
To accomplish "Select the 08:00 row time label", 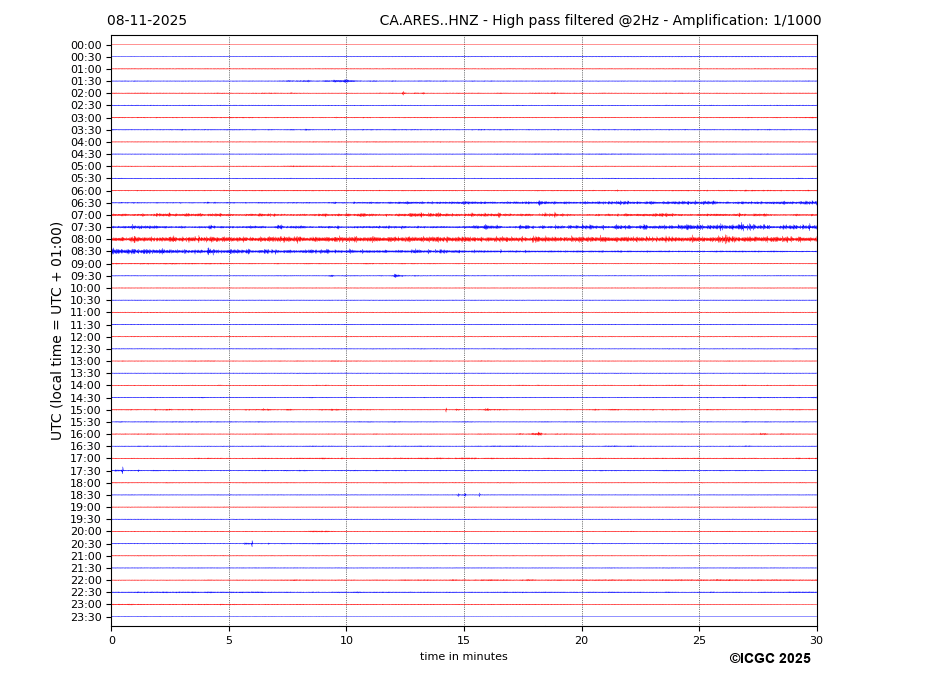I will pos(85,240).
